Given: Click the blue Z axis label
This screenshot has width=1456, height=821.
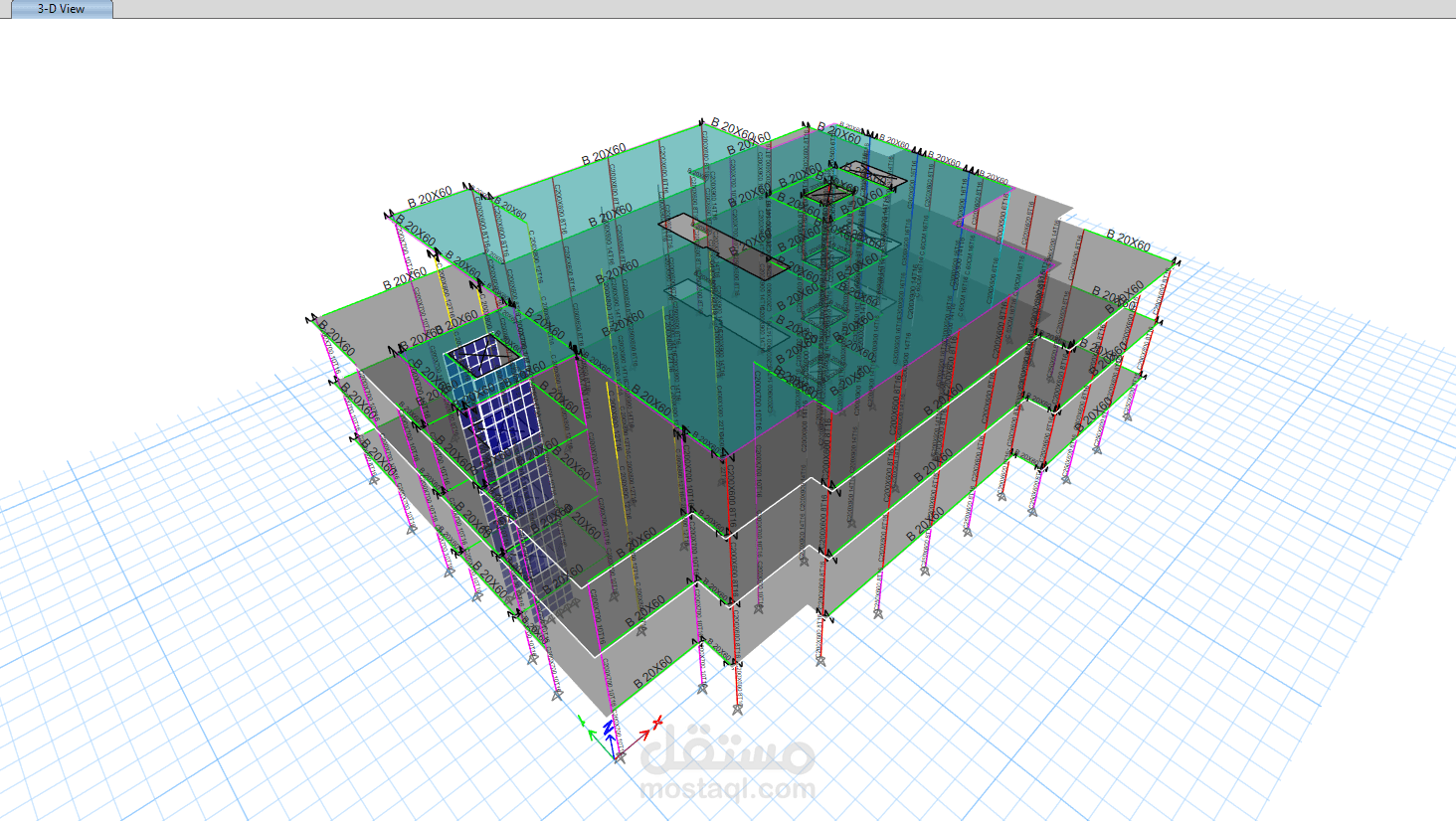Looking at the screenshot, I should click(x=608, y=729).
